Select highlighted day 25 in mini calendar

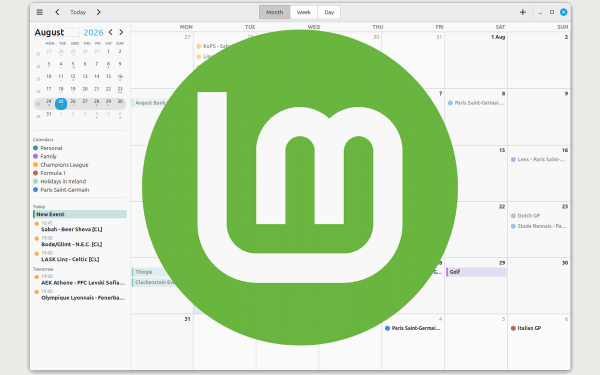(61, 103)
